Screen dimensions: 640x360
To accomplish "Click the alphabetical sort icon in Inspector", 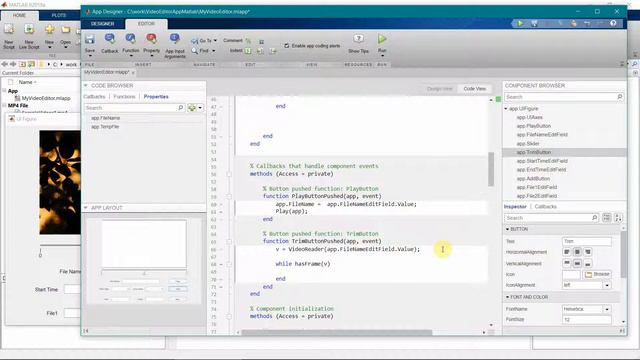I will [618, 218].
